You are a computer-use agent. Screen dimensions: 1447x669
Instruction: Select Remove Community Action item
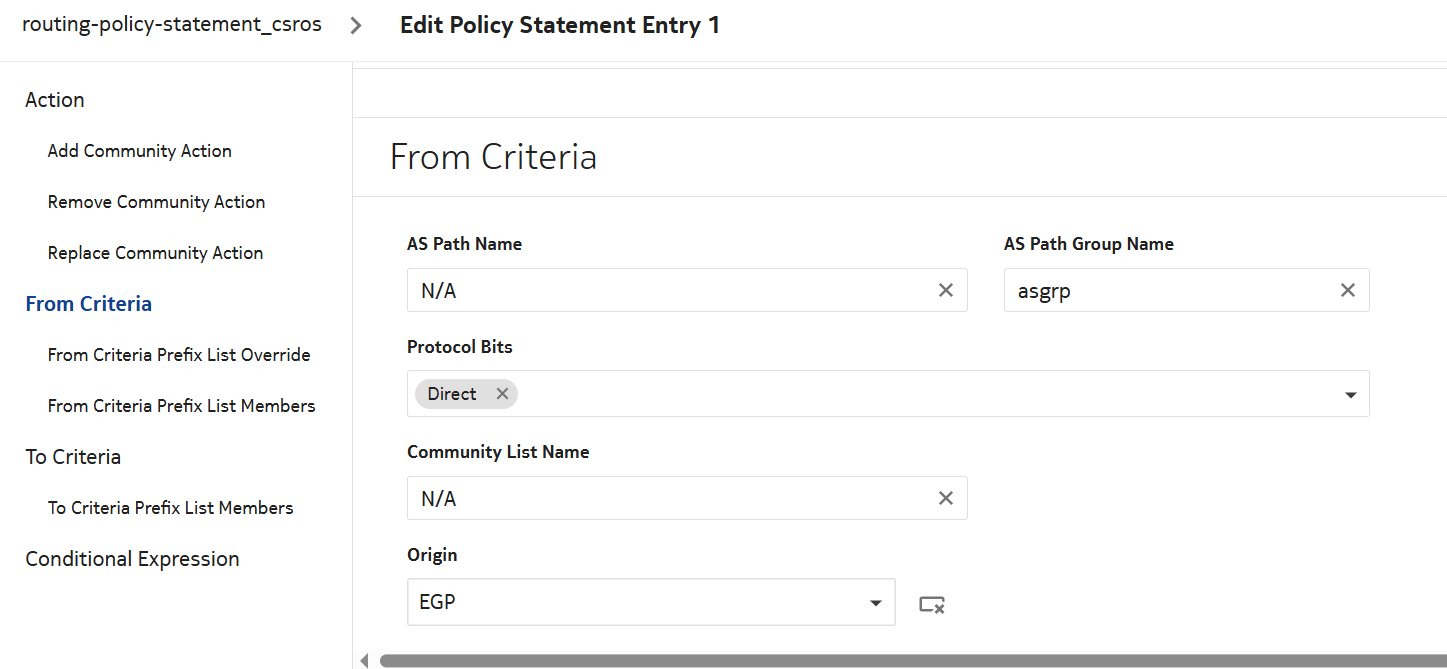pos(156,202)
